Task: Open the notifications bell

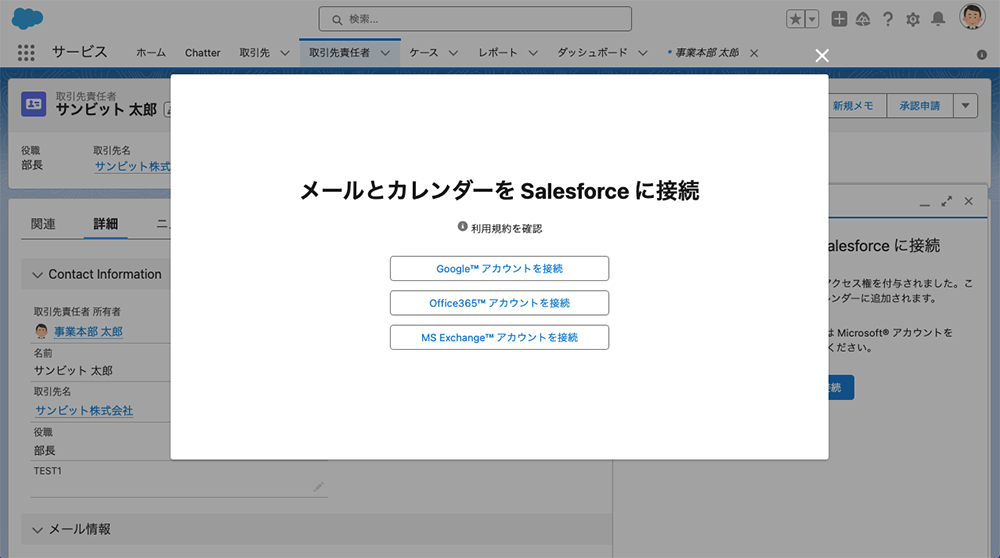Action: point(938,19)
